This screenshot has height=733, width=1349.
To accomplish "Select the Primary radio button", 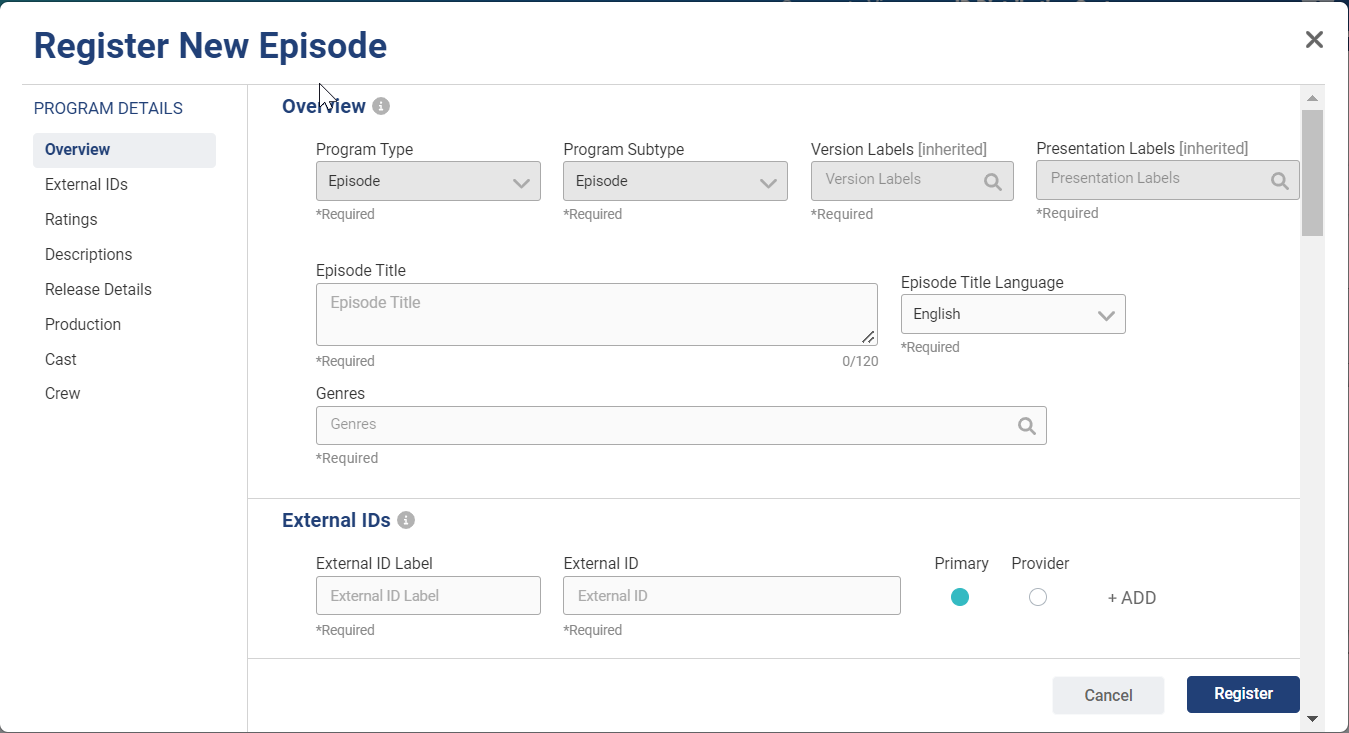I will 960,597.
